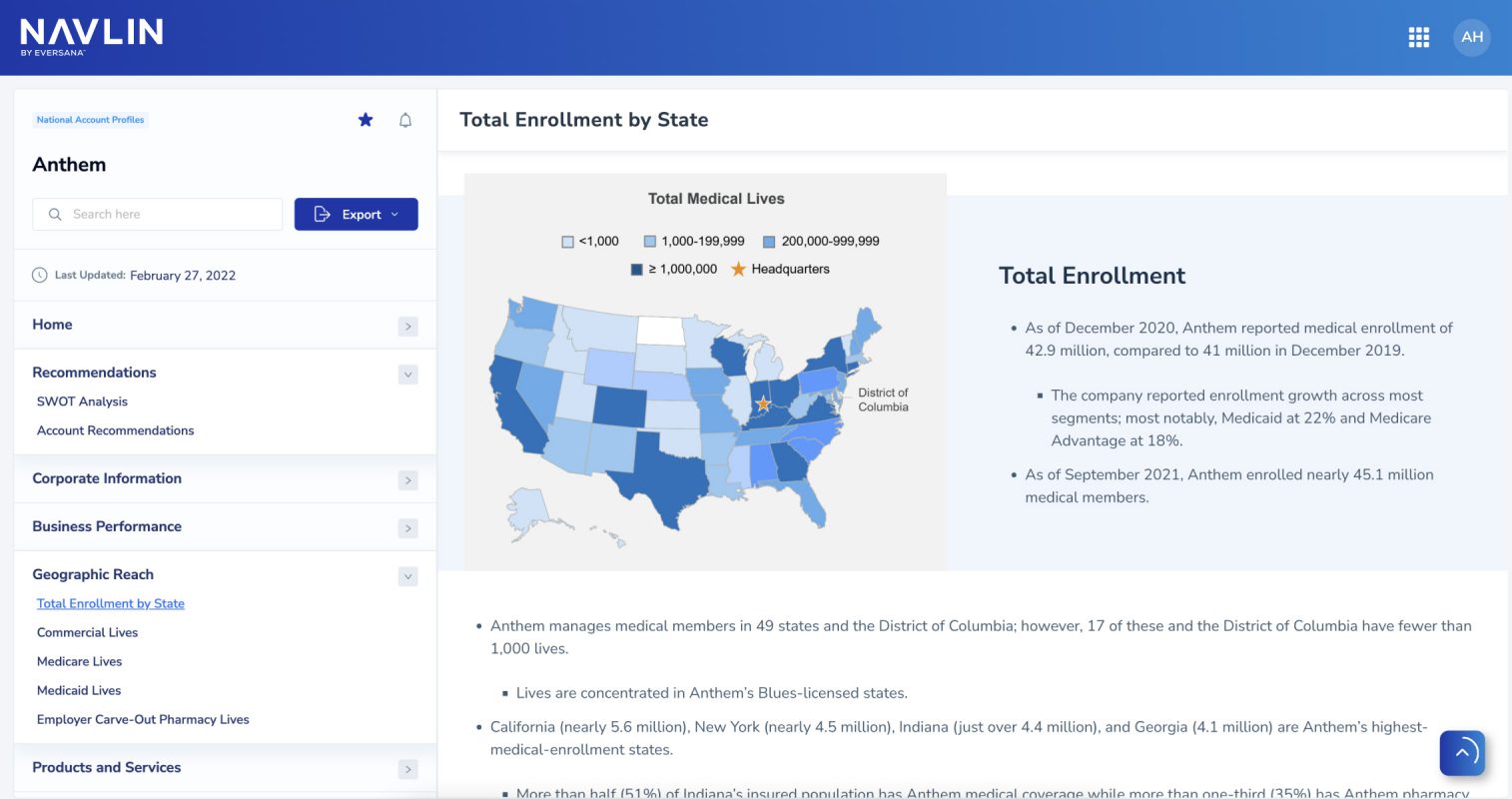
Task: Click the ≥ 1,000,000 legend color swatch
Action: pyautogui.click(x=636, y=270)
